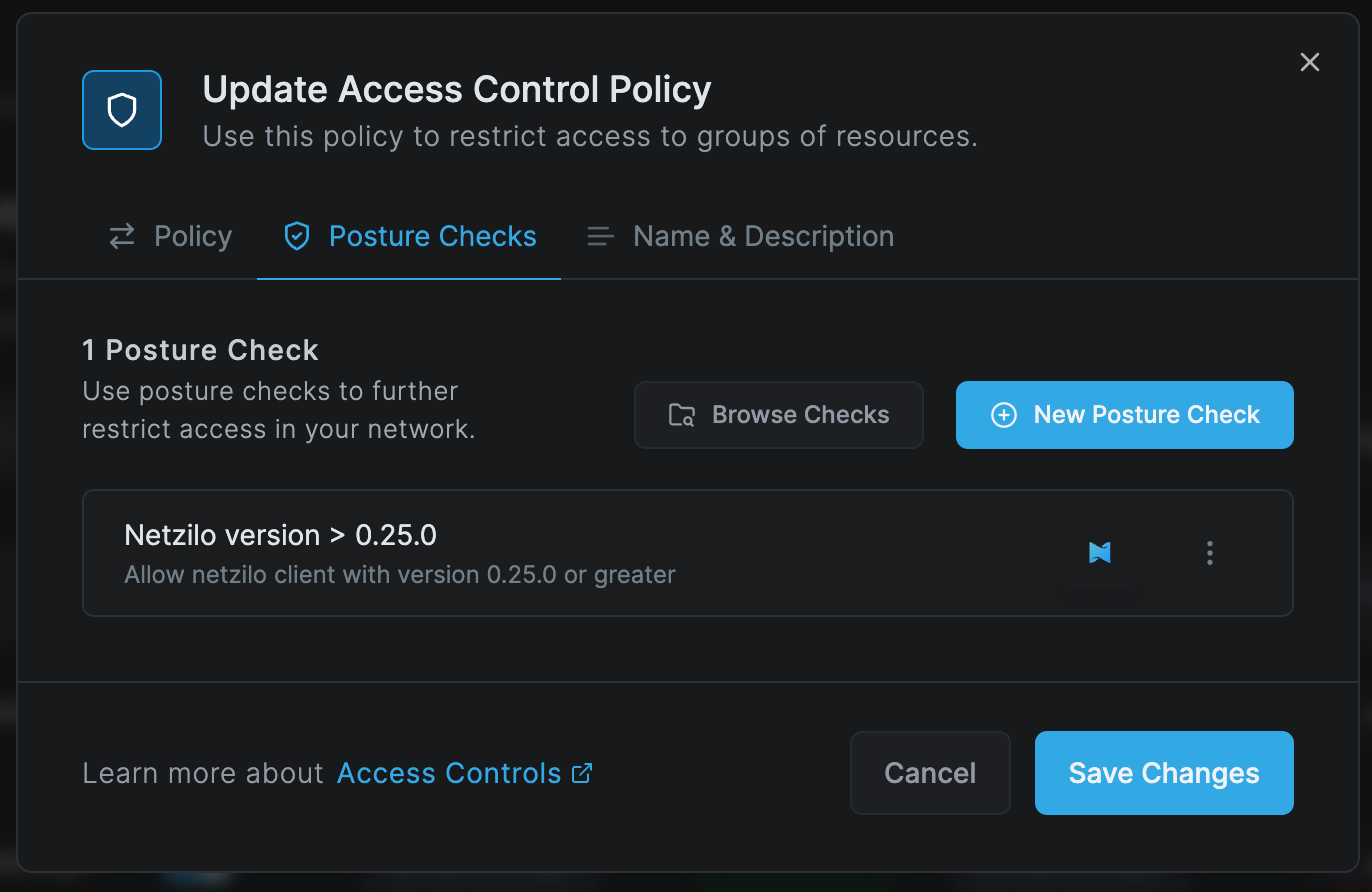Close the Update Access Control Policy dialog
The image size is (1372, 892).
click(1310, 62)
